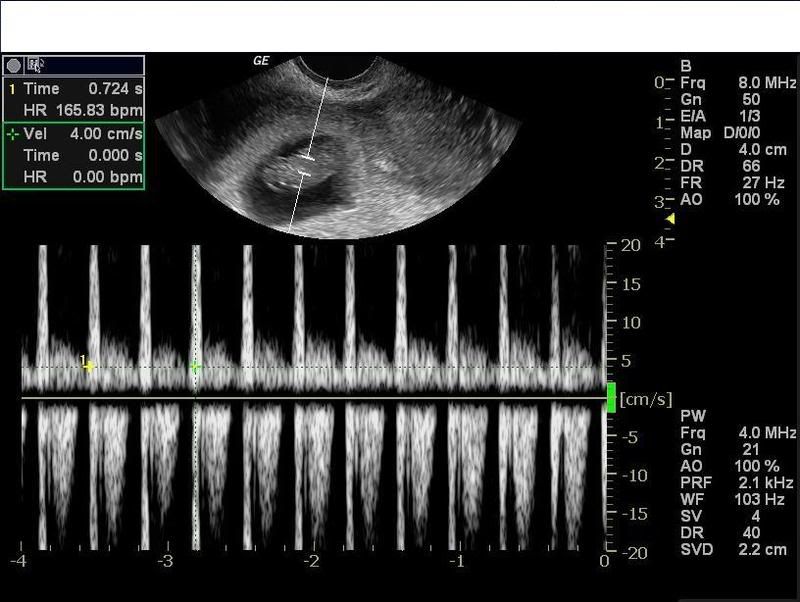The width and height of the screenshot is (800, 602).
Task: Click the yellow 1 measurement label icon
Action: point(11,89)
